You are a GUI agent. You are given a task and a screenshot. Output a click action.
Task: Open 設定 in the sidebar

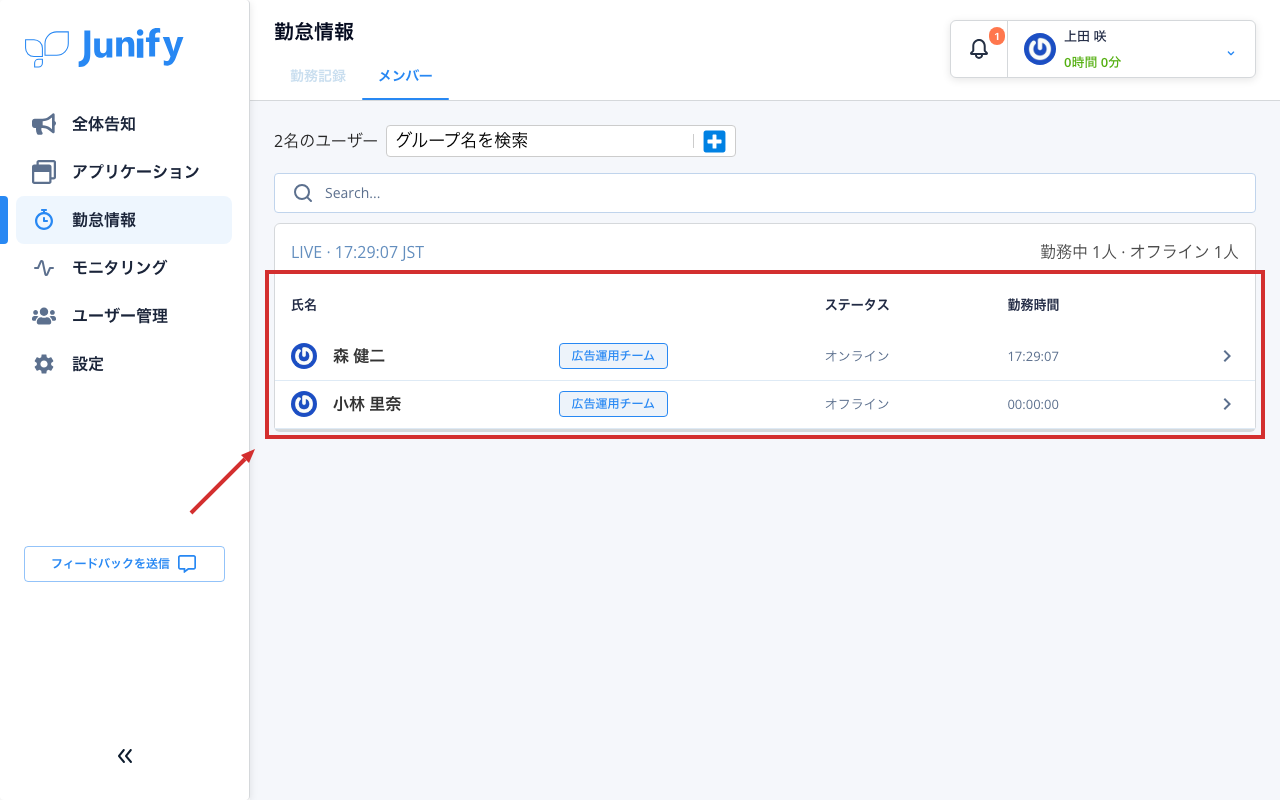click(x=124, y=364)
